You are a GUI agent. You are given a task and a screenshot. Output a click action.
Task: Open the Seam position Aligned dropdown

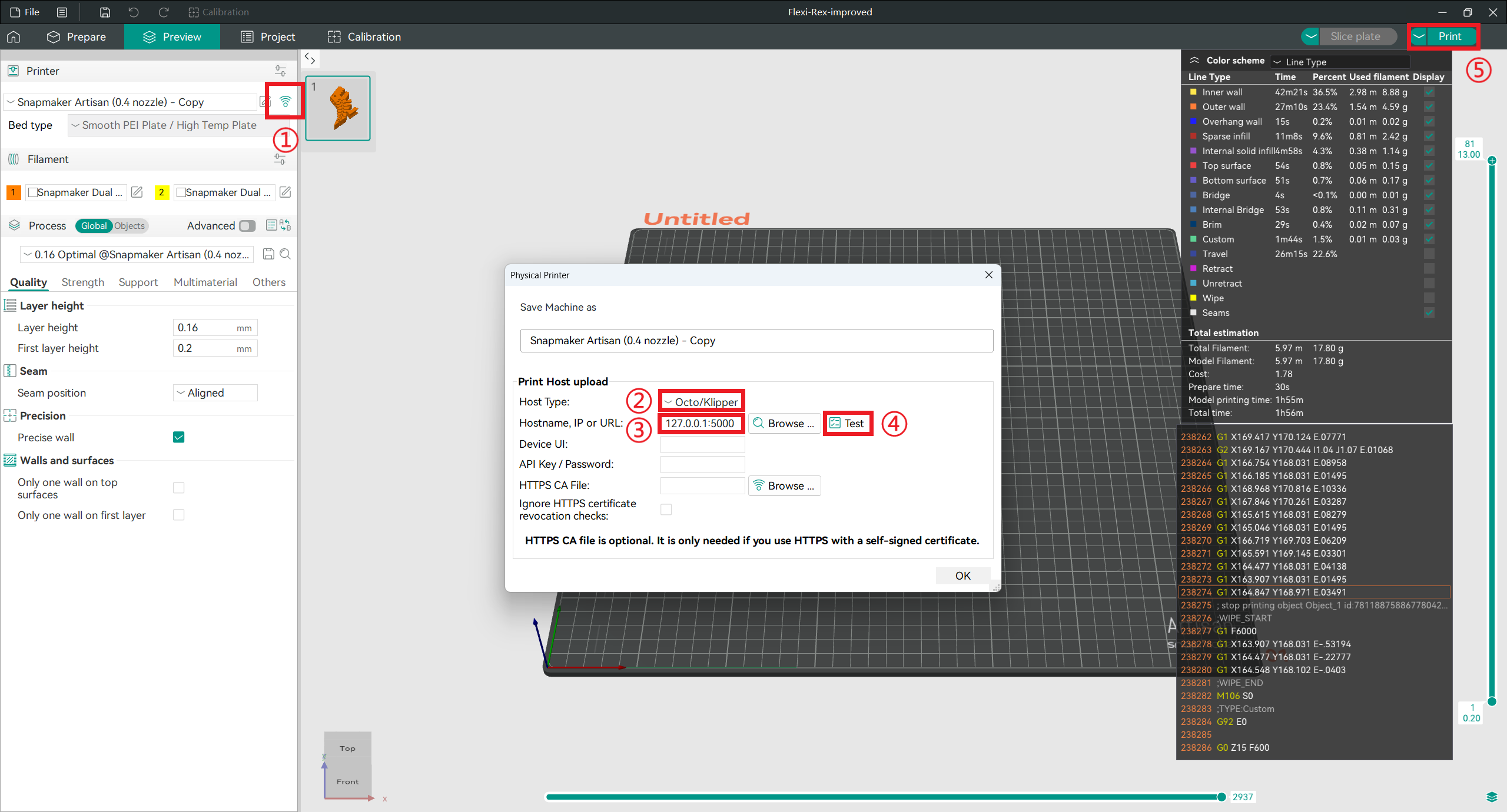coord(214,392)
